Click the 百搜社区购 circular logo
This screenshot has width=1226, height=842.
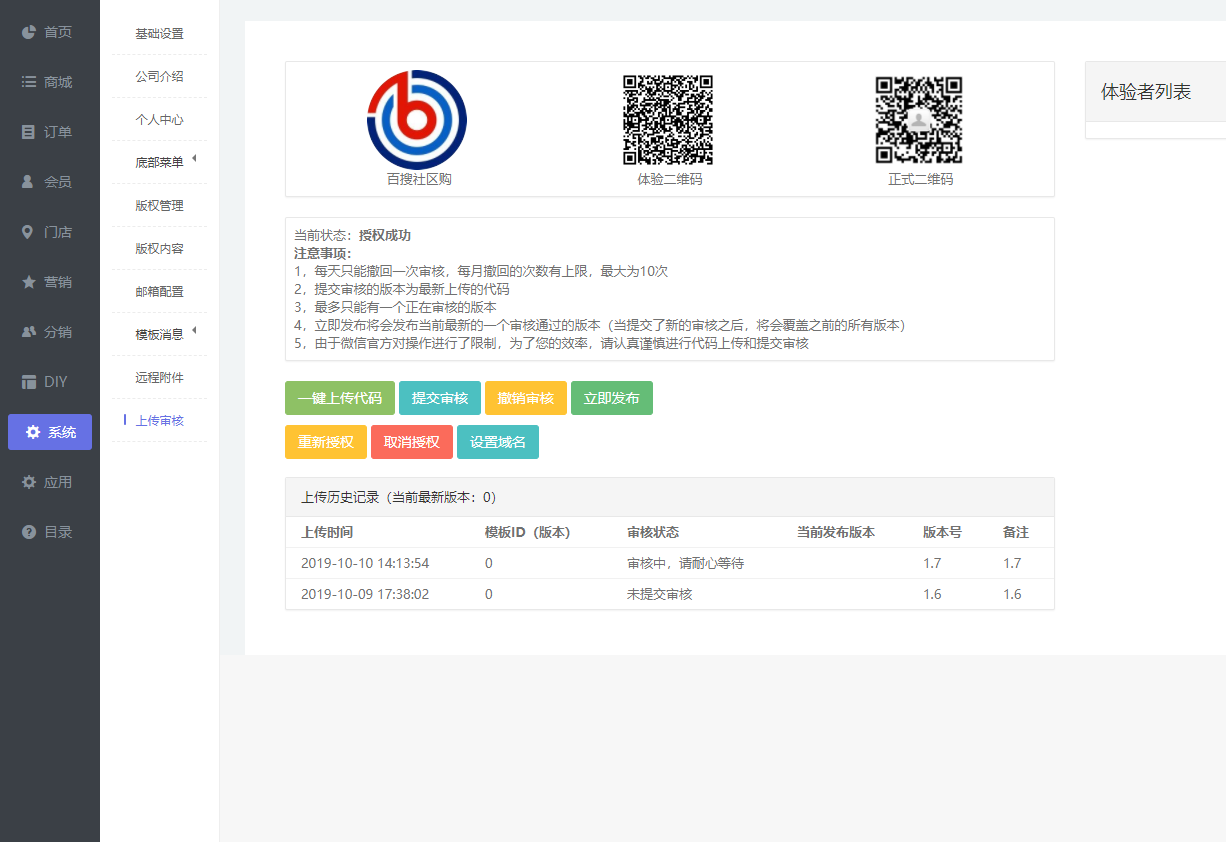coord(417,120)
